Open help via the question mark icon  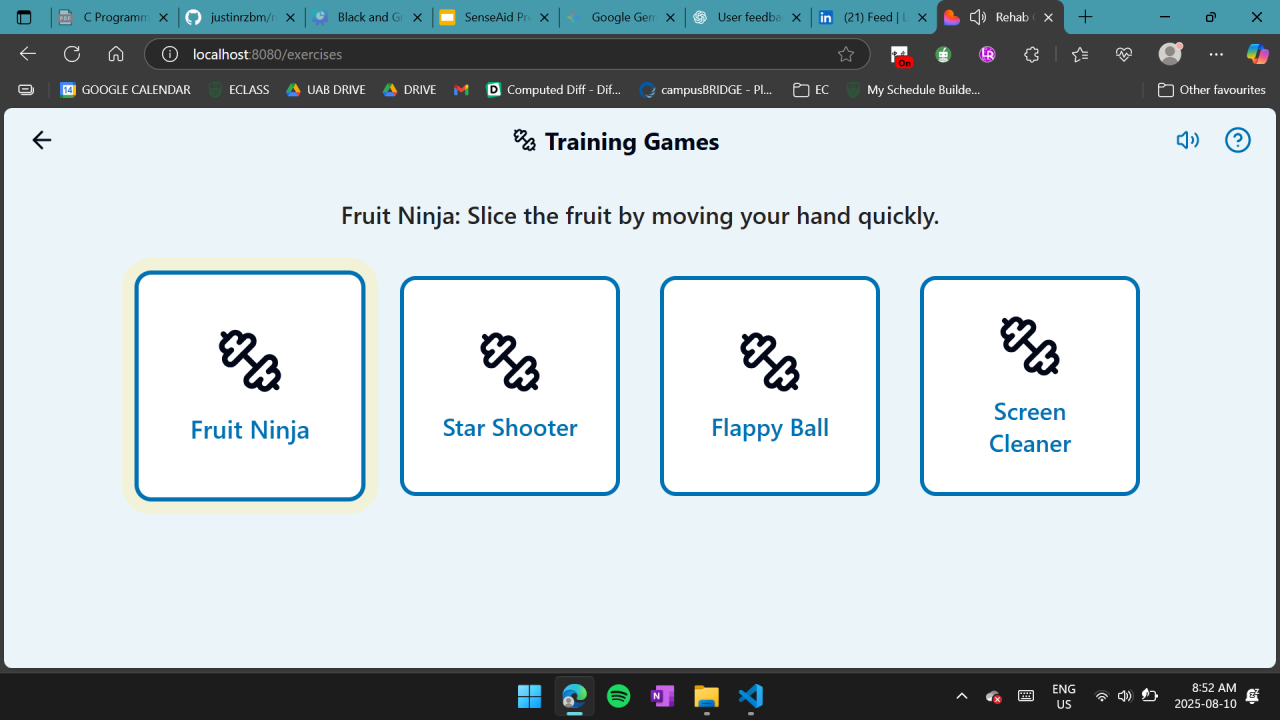[x=1238, y=140]
